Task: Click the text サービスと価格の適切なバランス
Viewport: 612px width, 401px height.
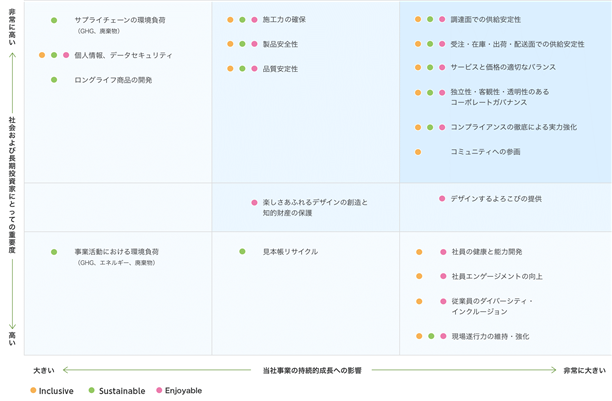Action: [503, 67]
